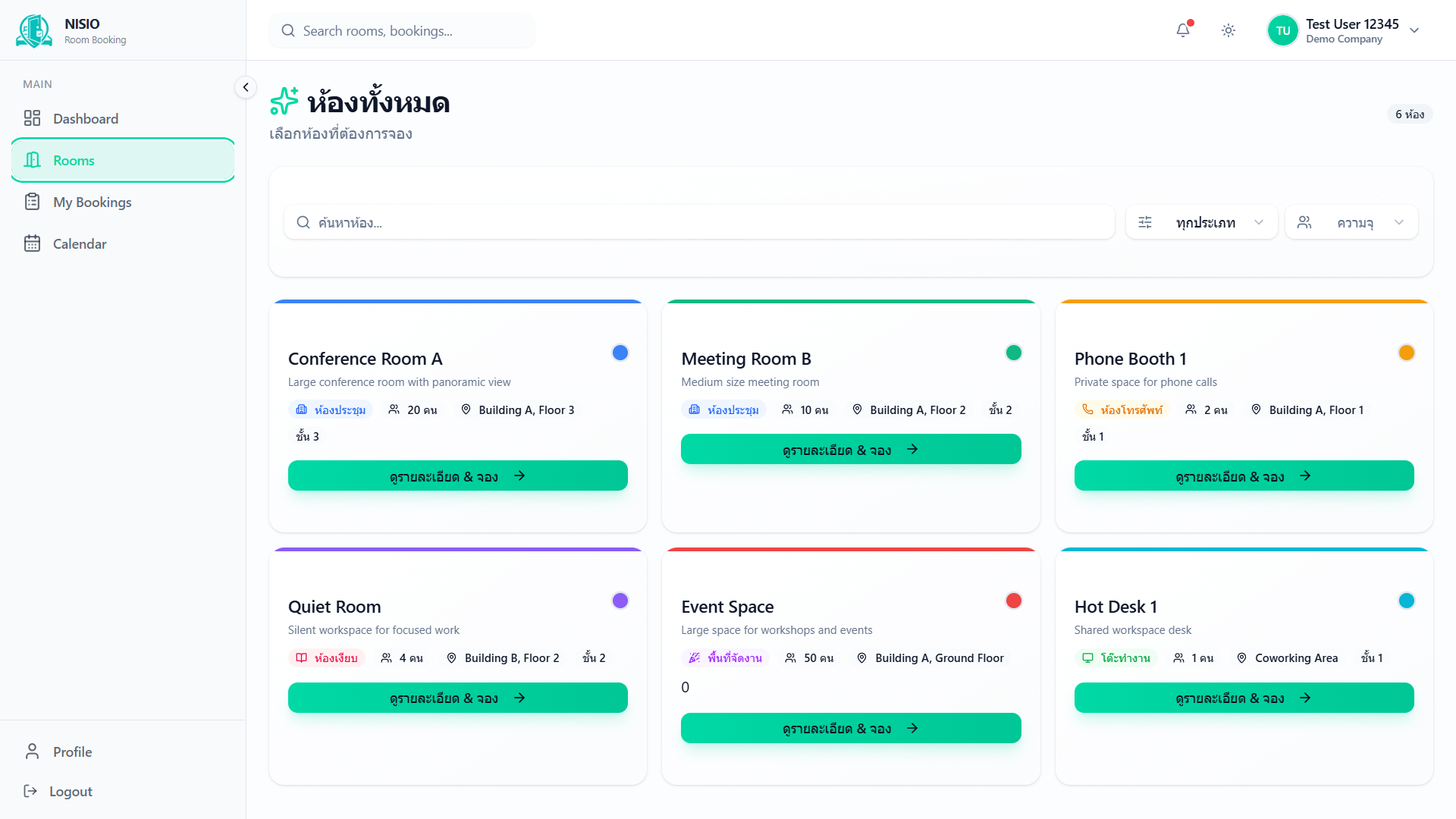Collapse the sidebar with the chevron button
Image resolution: width=1456 pixels, height=819 pixels.
coord(245,87)
